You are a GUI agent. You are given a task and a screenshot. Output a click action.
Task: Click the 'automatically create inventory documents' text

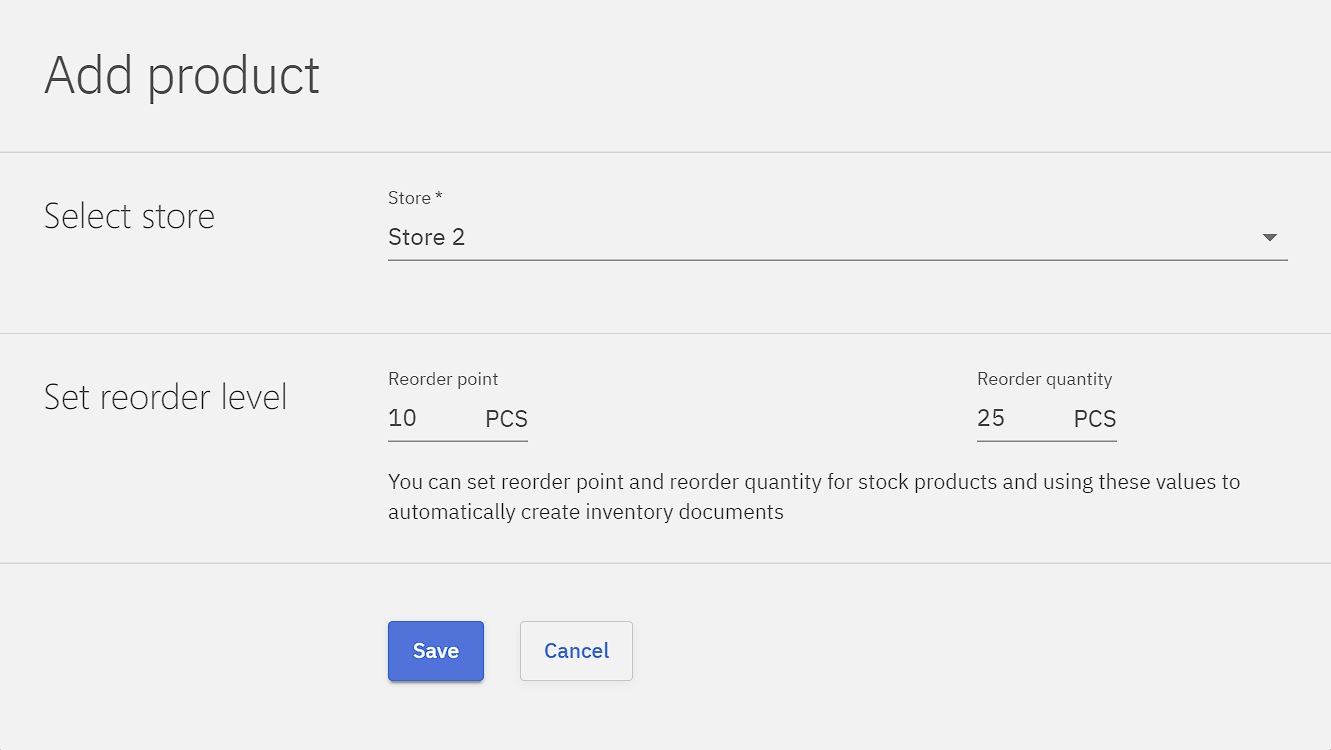[585, 512]
